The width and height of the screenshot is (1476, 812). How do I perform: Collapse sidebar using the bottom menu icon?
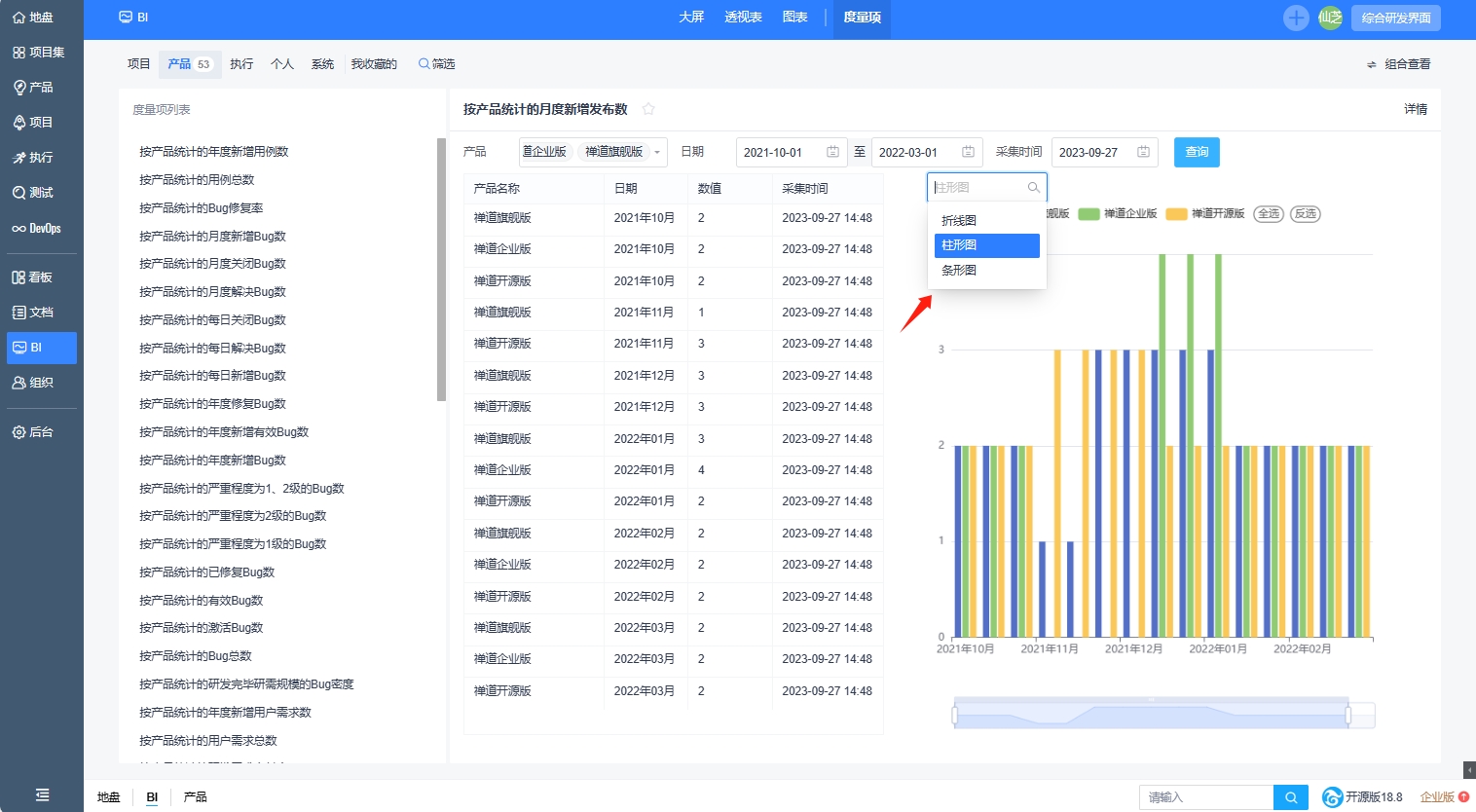point(42,794)
